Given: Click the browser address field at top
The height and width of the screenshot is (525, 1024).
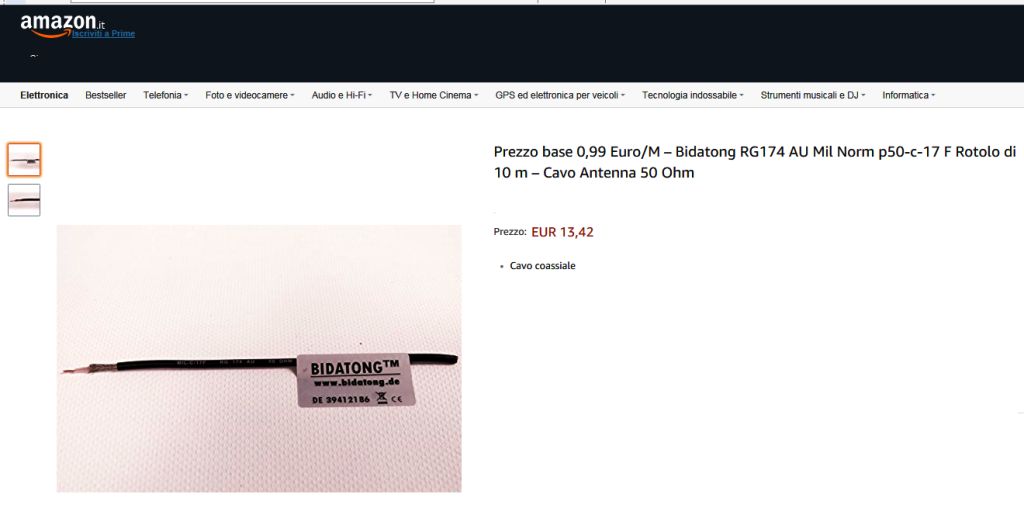Looking at the screenshot, I should [252, 1].
